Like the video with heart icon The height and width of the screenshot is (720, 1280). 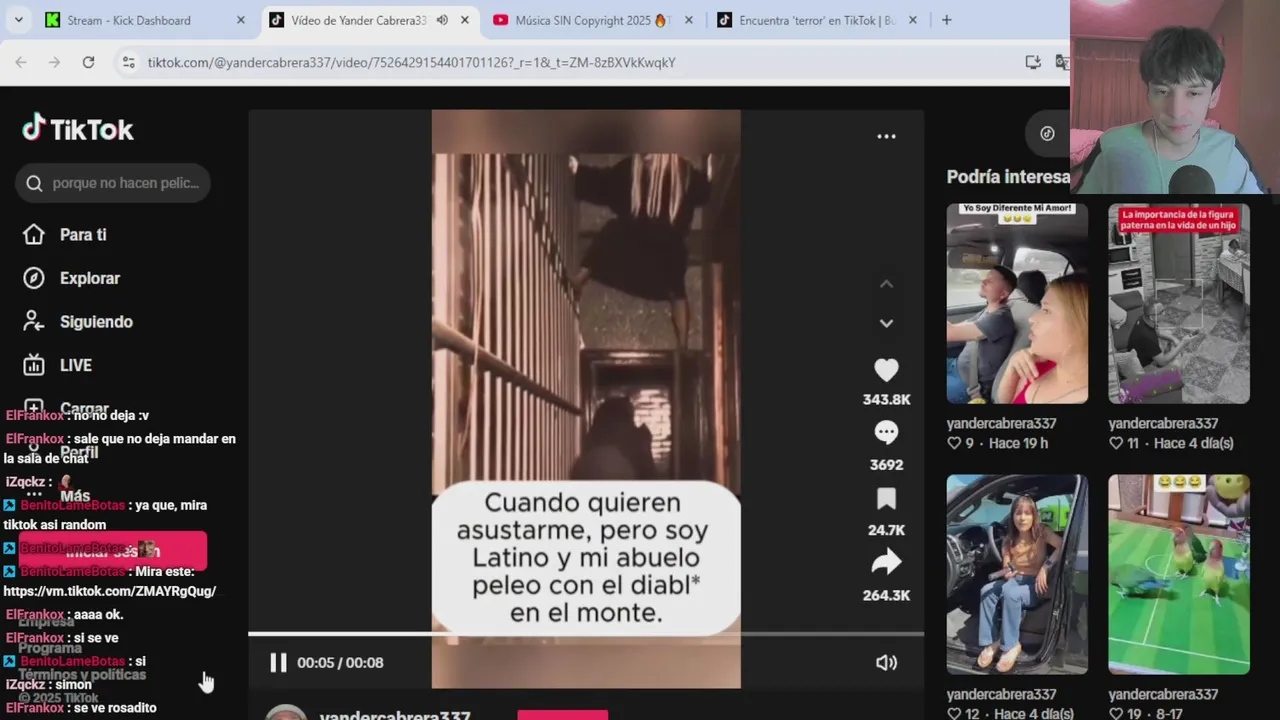pyautogui.click(x=886, y=370)
